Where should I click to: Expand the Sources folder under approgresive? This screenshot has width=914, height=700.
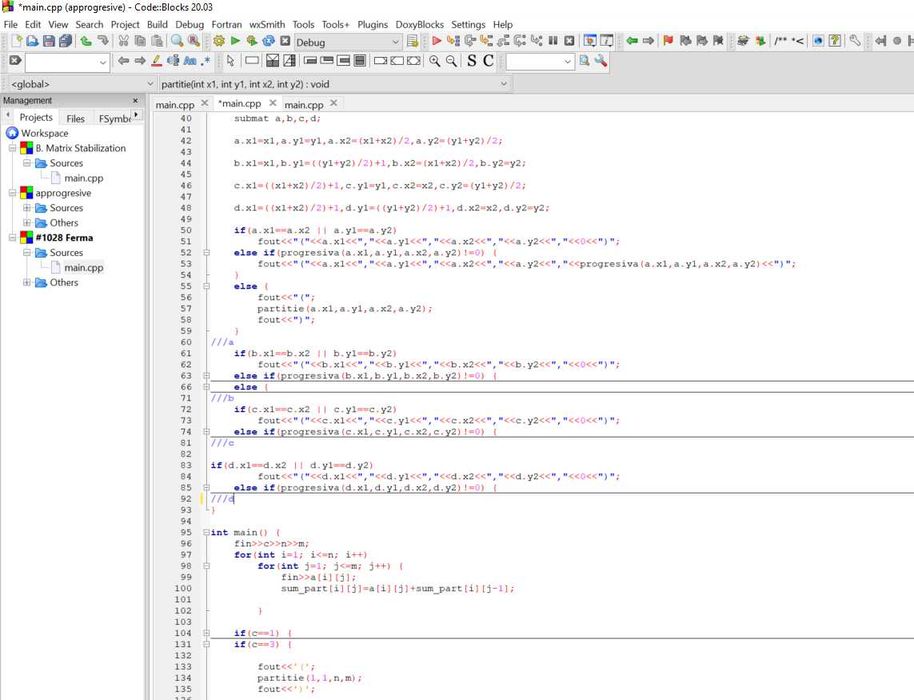click(27, 208)
